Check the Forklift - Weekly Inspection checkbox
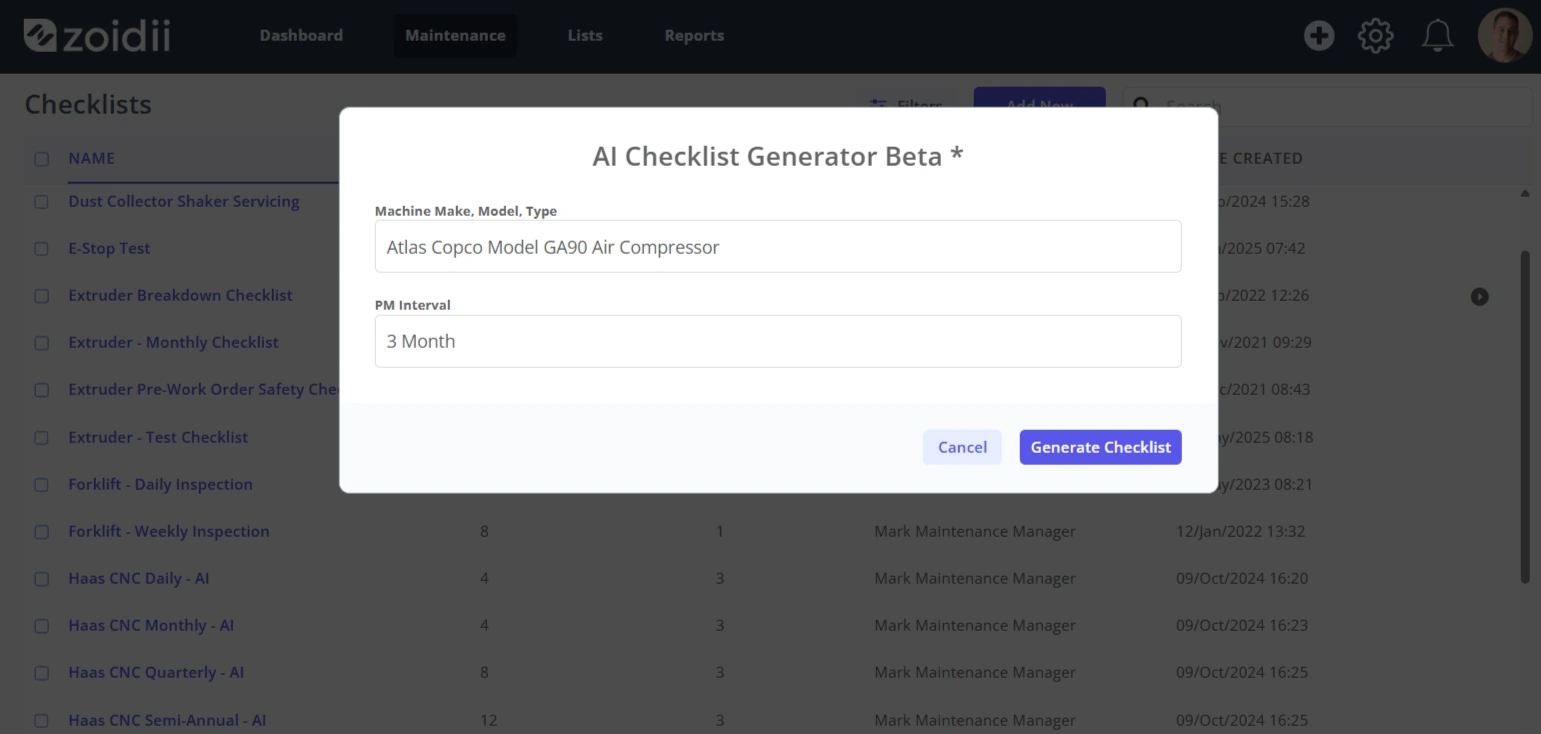This screenshot has height=734, width=1541. 41,532
